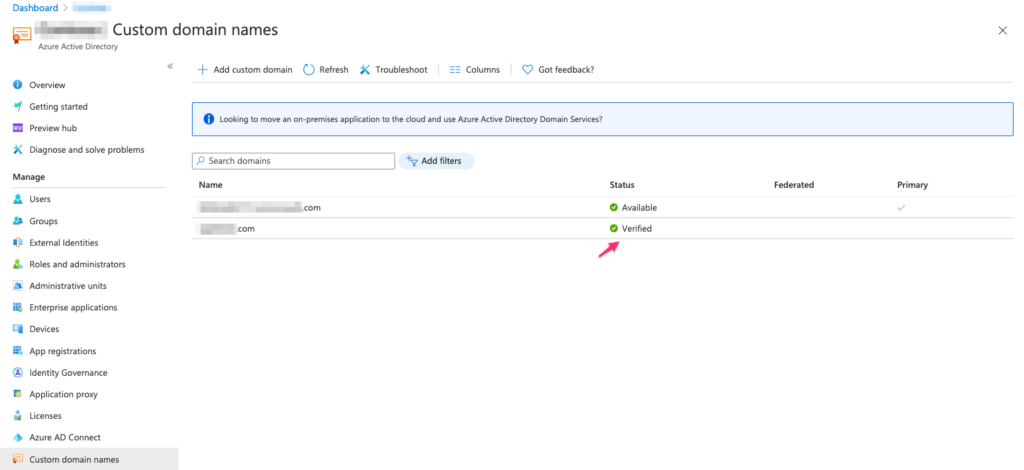Image resolution: width=1024 pixels, height=470 pixels.
Task: Click the Search domains input field
Action: coord(293,161)
